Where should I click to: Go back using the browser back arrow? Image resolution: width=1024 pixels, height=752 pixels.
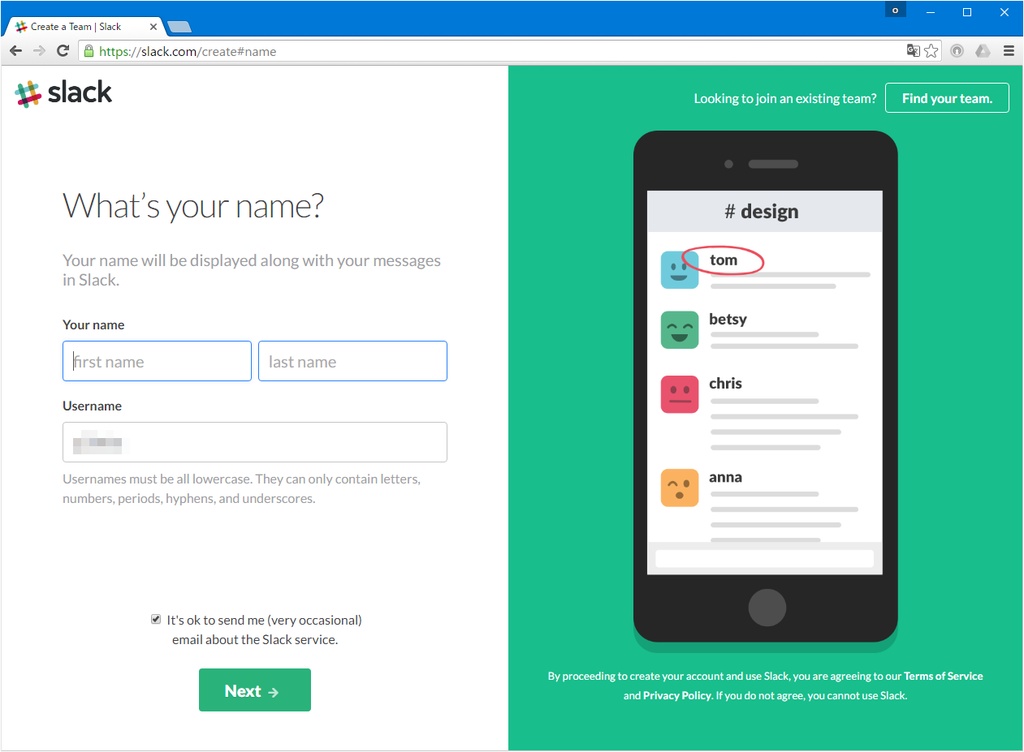point(16,51)
